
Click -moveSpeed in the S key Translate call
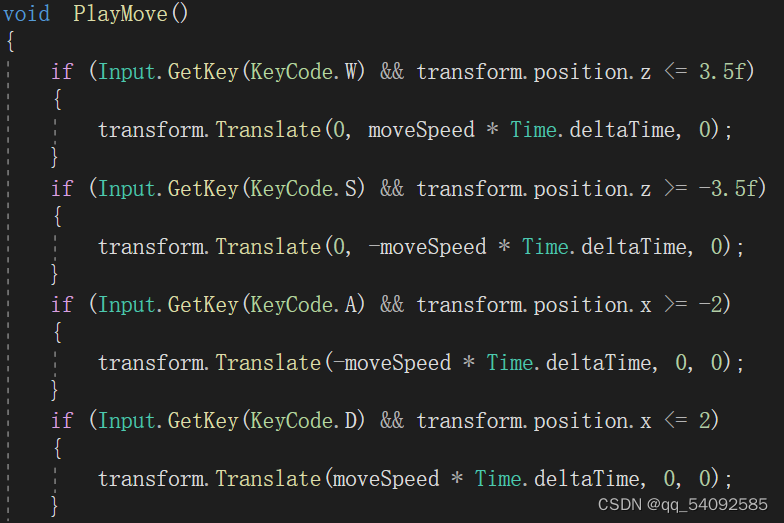[427, 246]
